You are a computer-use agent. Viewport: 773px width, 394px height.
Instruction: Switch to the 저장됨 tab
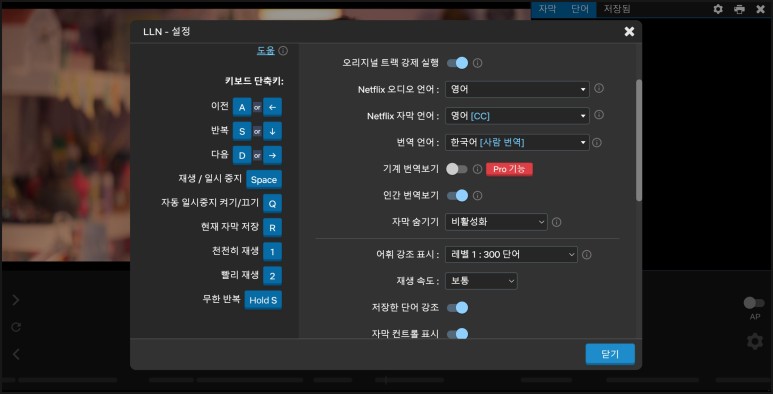click(x=617, y=9)
